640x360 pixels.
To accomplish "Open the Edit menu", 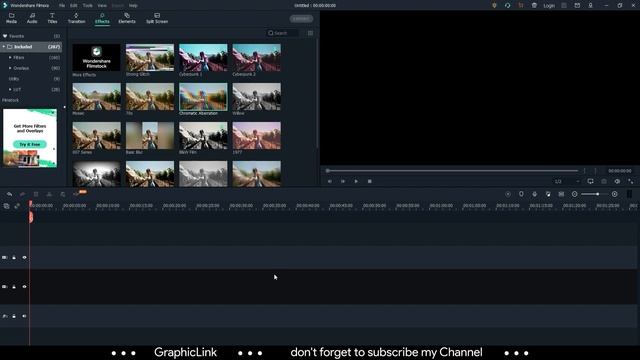I will (73, 6).
